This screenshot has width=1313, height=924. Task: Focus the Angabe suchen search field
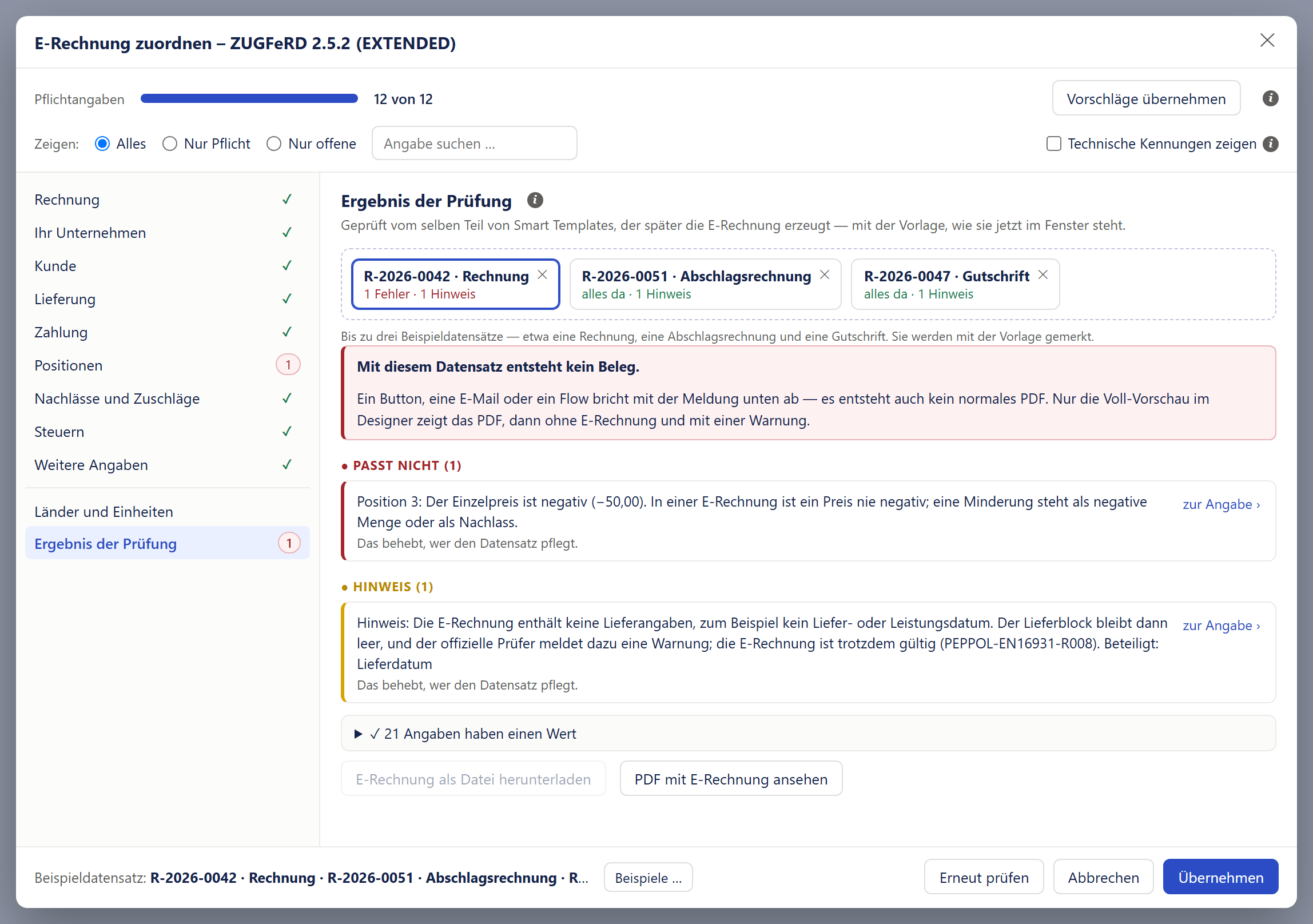(474, 144)
